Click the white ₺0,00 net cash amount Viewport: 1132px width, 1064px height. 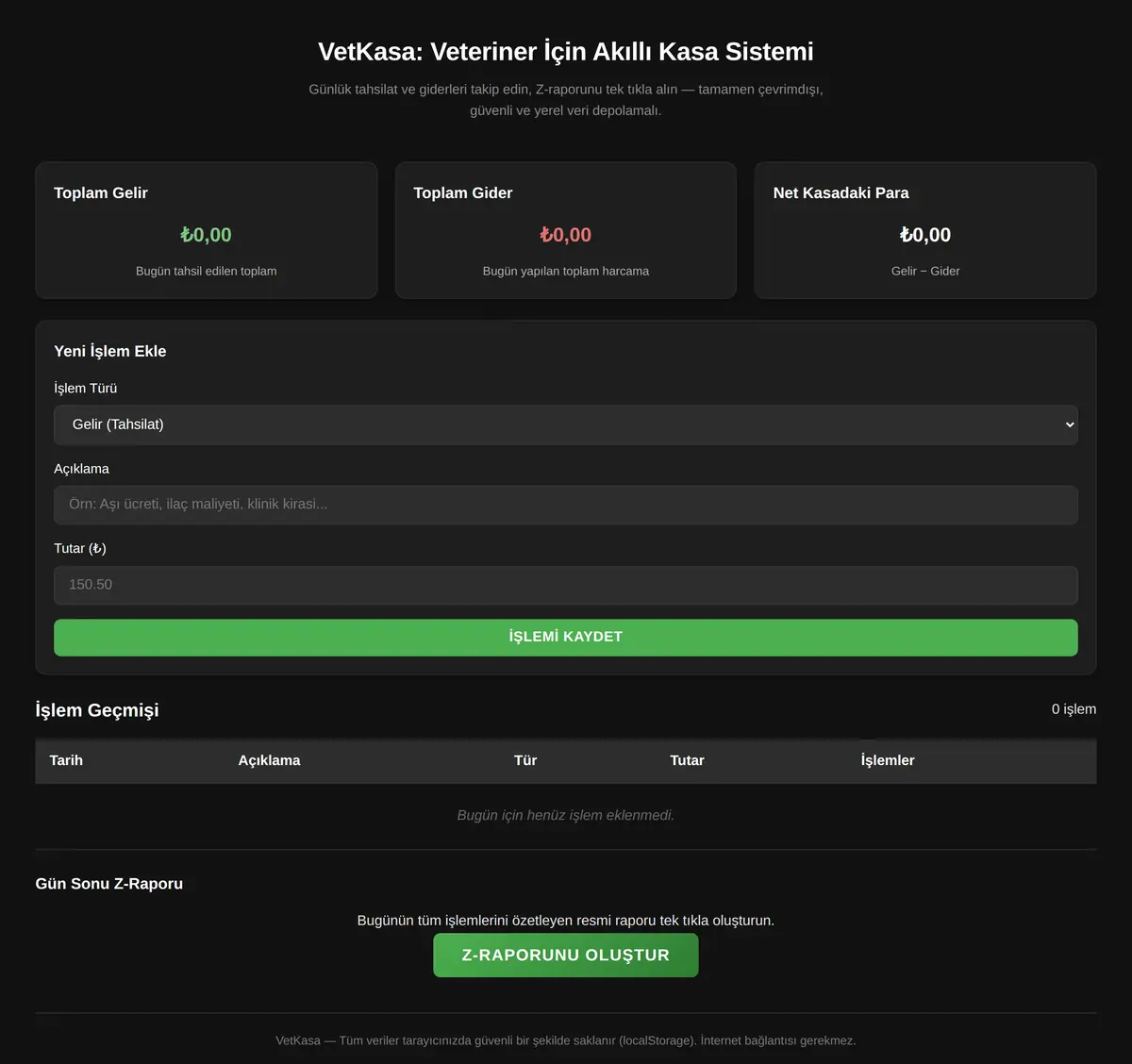click(925, 235)
